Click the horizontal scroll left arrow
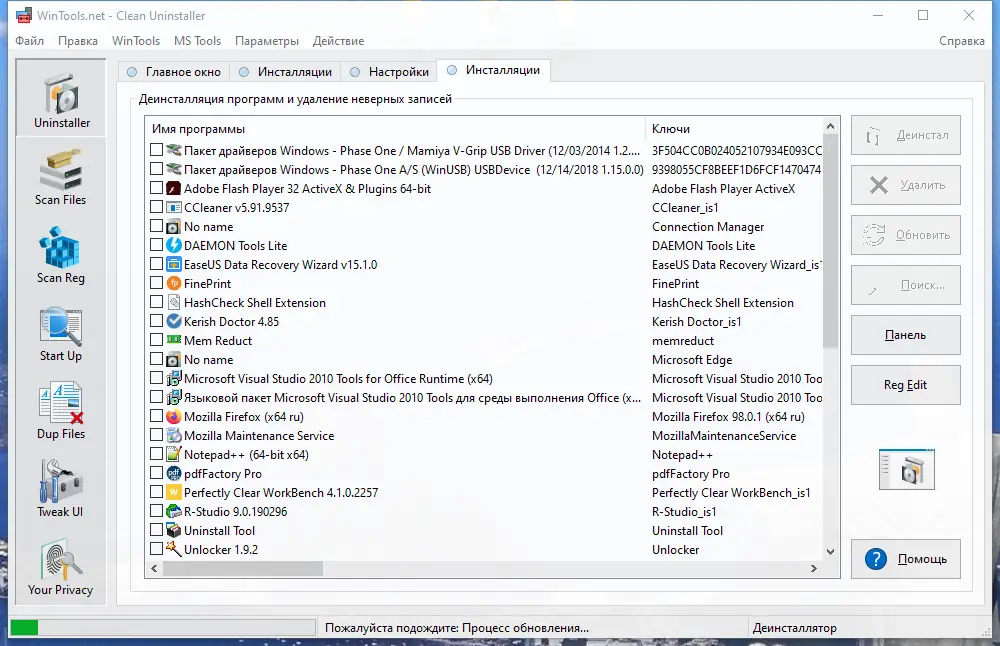 pyautogui.click(x=154, y=568)
